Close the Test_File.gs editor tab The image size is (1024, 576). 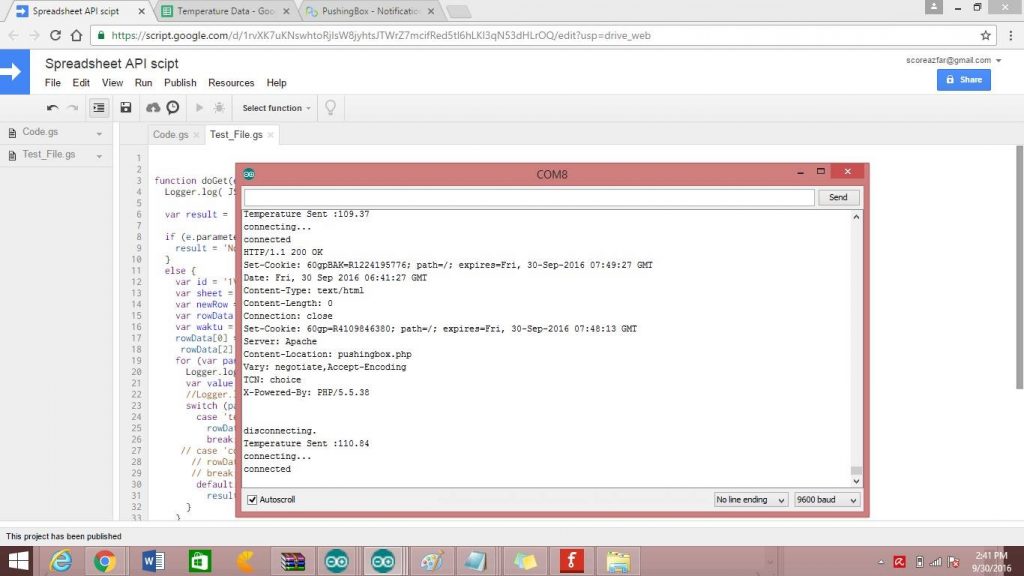click(x=270, y=135)
